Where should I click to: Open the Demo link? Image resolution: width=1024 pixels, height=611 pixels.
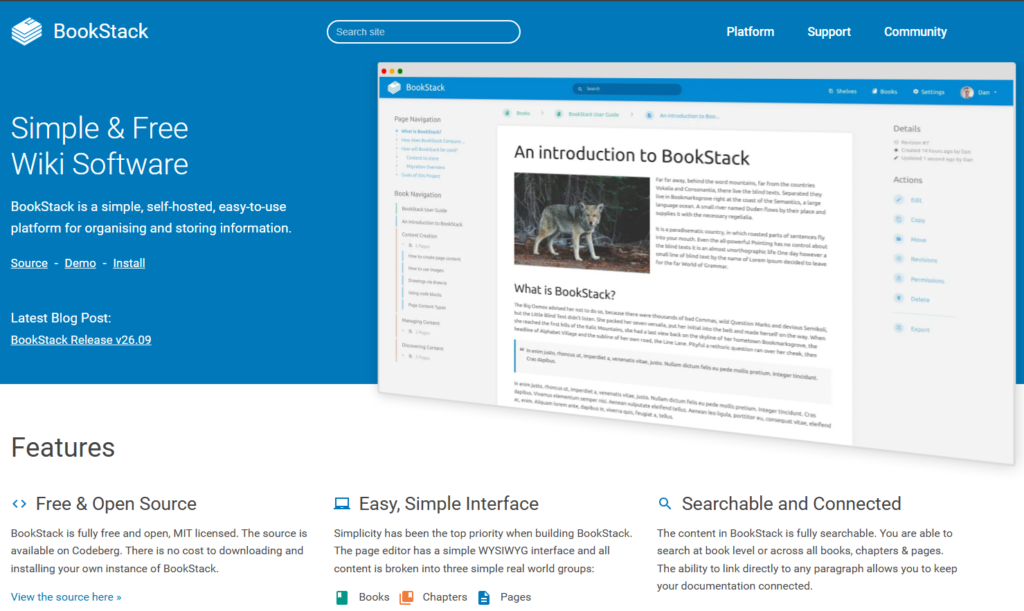(x=80, y=263)
